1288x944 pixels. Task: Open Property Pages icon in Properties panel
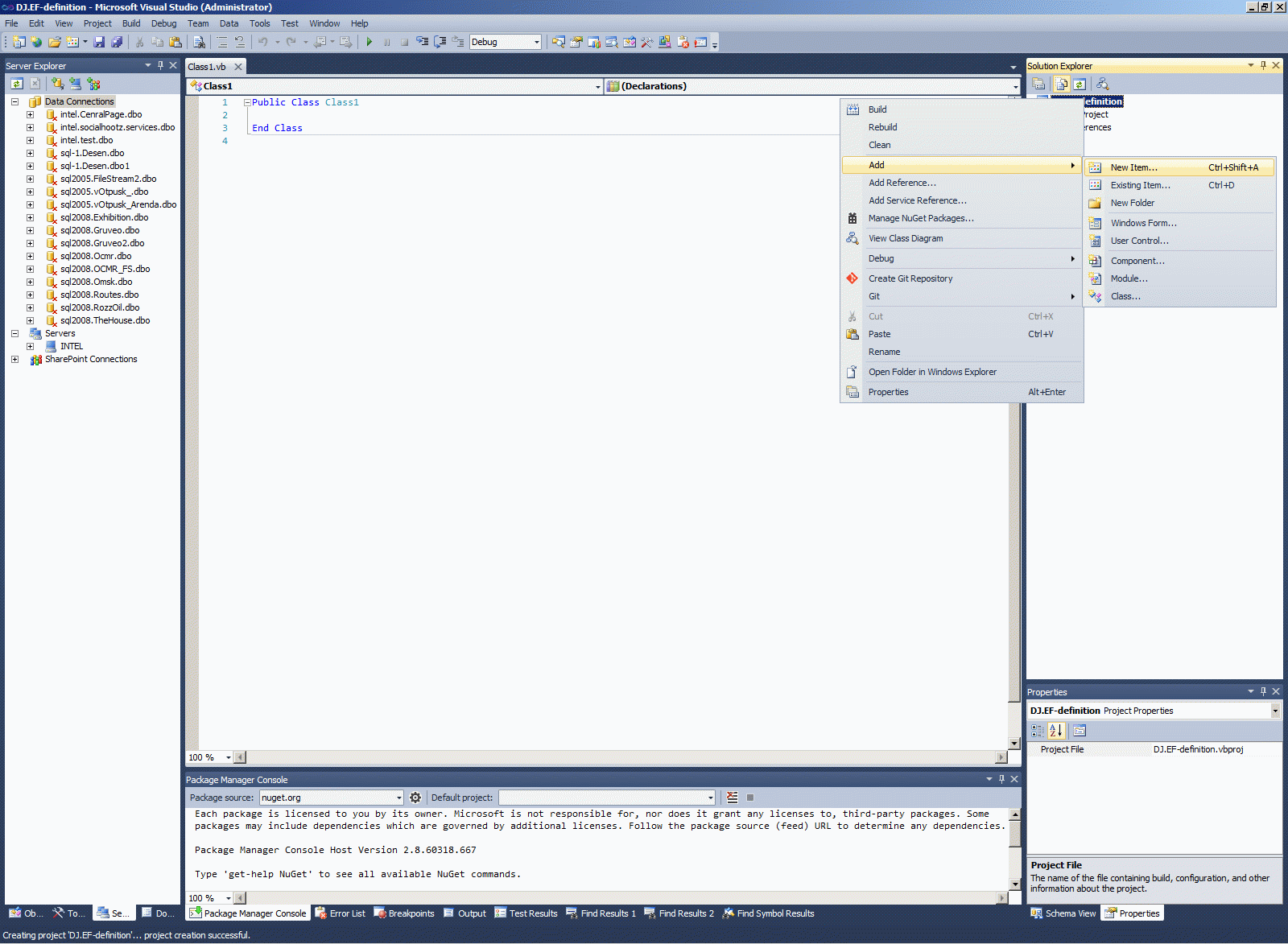(1080, 731)
